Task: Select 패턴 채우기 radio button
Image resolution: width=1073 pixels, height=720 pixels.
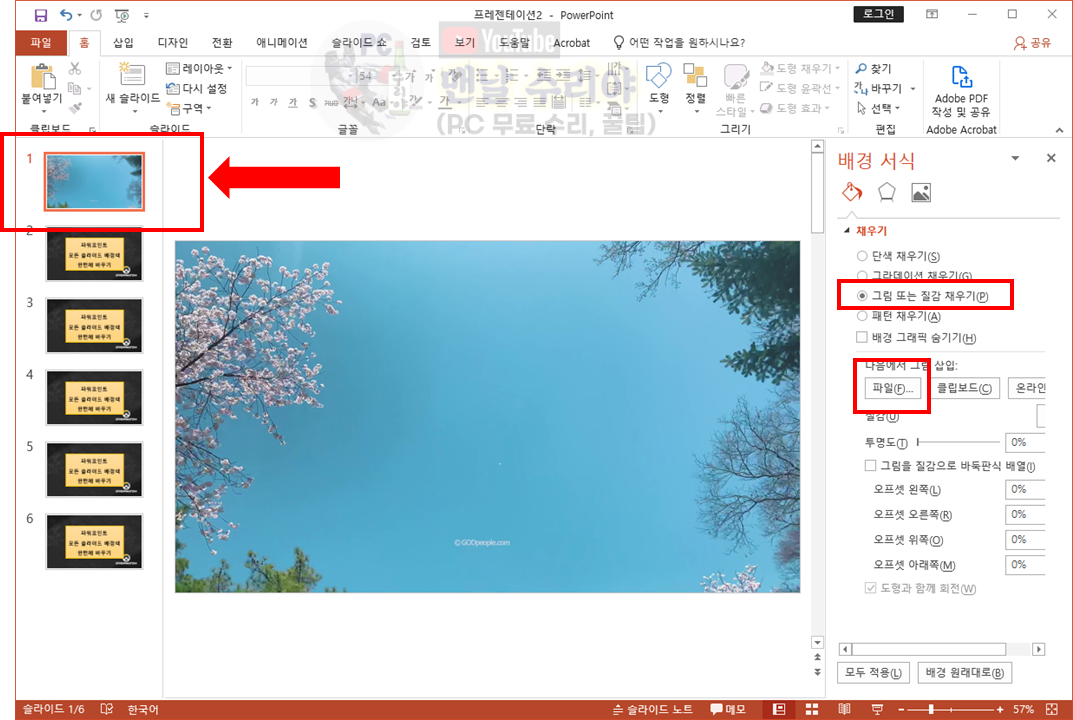Action: coord(862,316)
